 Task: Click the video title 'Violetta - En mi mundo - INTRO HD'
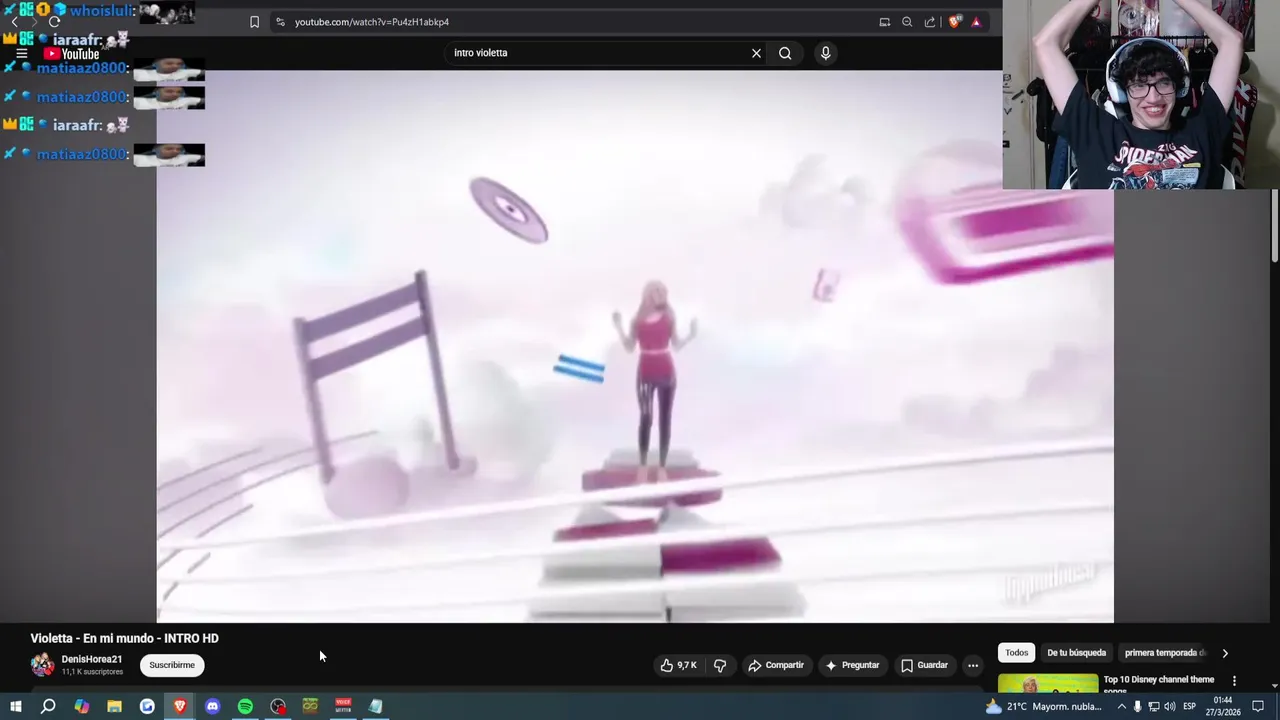click(124, 638)
